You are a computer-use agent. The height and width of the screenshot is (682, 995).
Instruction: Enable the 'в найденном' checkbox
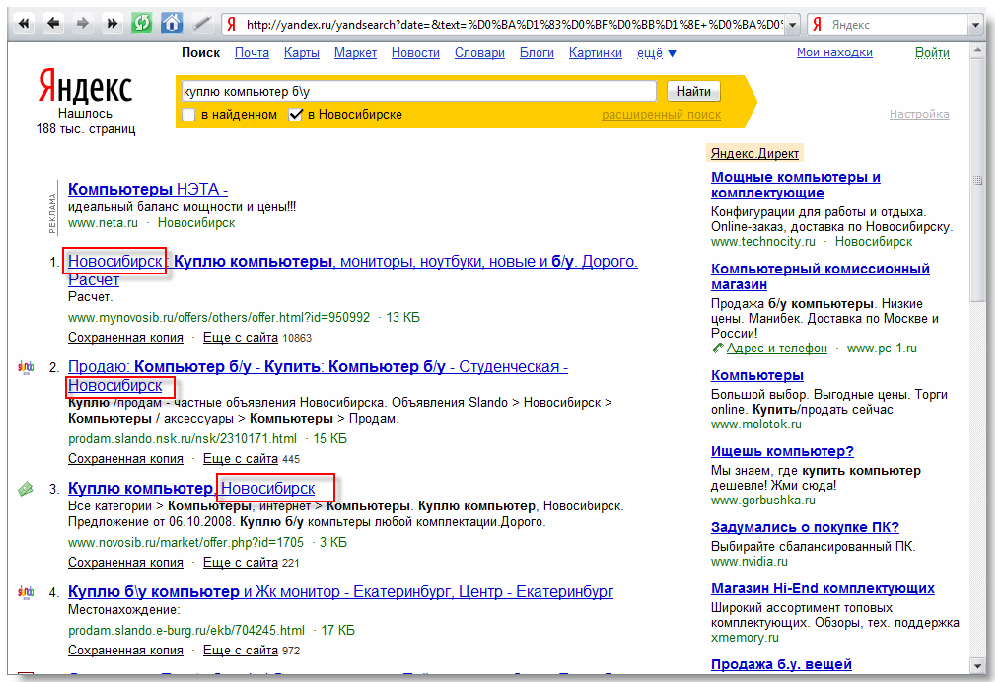[188, 115]
